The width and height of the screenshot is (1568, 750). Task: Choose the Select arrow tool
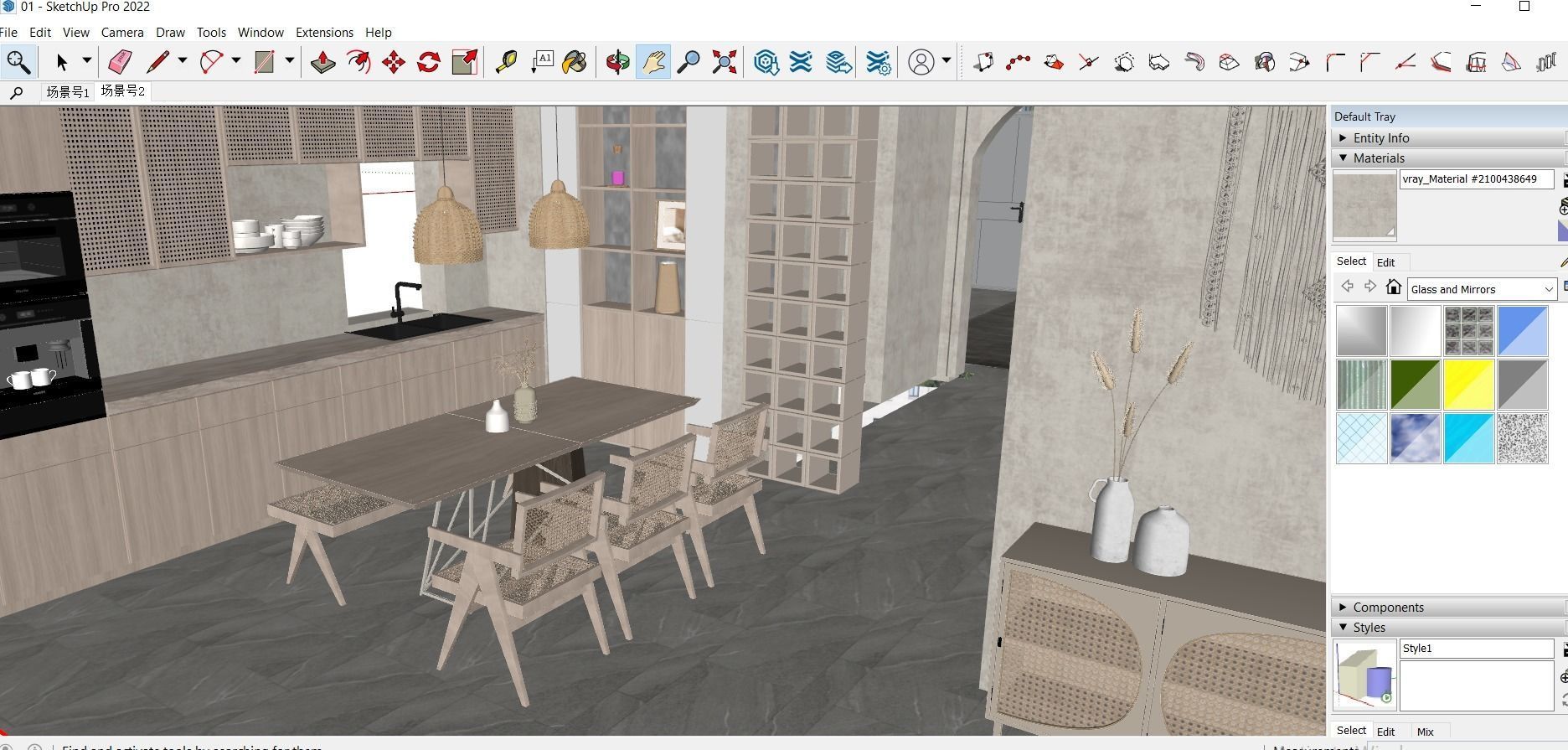[x=61, y=62]
